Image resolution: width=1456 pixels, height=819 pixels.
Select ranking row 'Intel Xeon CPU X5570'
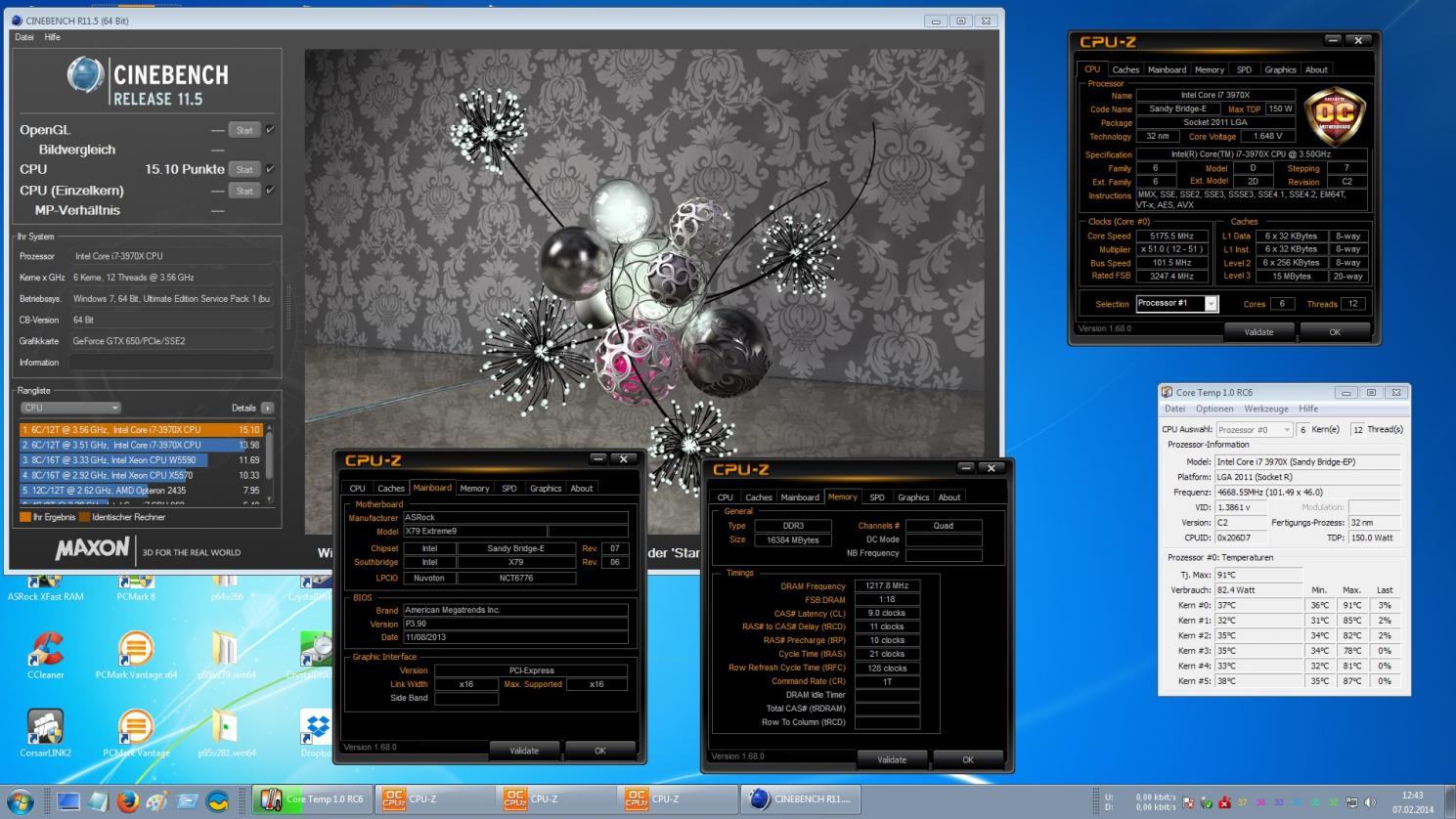[x=140, y=475]
